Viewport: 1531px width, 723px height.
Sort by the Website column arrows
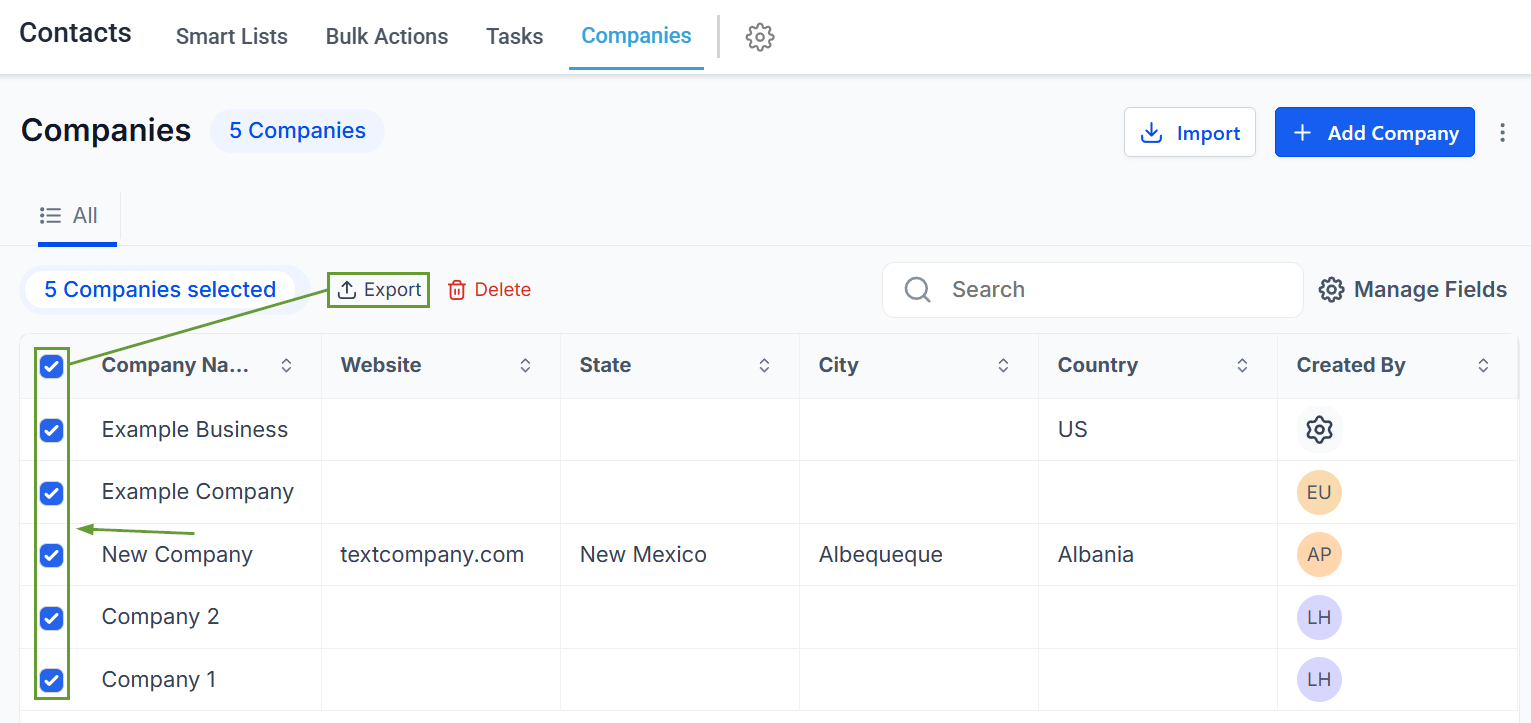[525, 366]
